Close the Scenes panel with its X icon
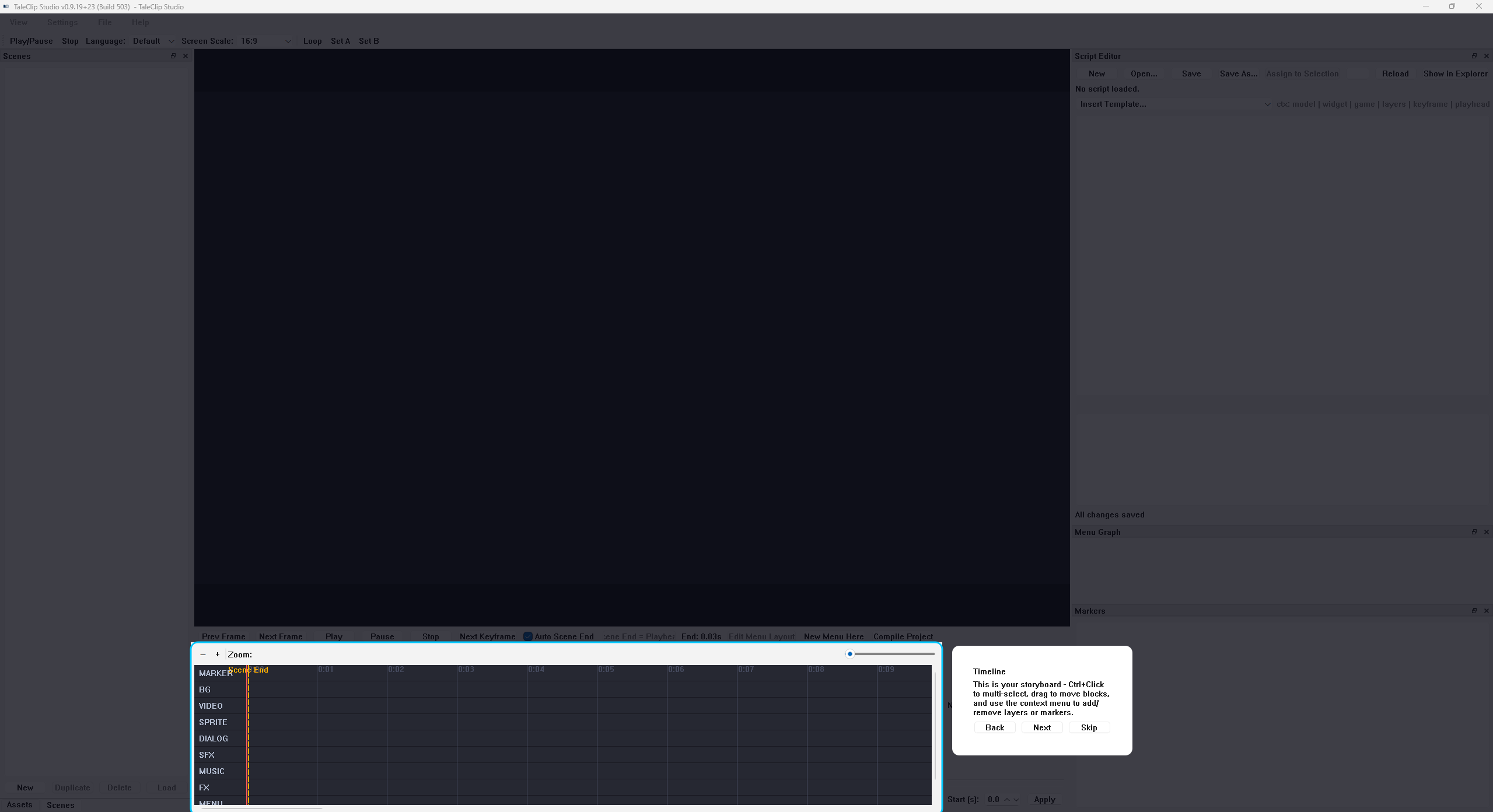 186,56
